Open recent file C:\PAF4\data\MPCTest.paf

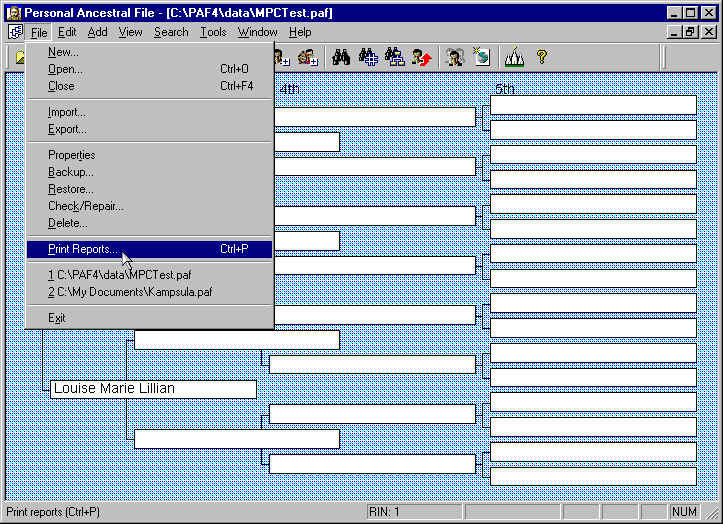120,275
